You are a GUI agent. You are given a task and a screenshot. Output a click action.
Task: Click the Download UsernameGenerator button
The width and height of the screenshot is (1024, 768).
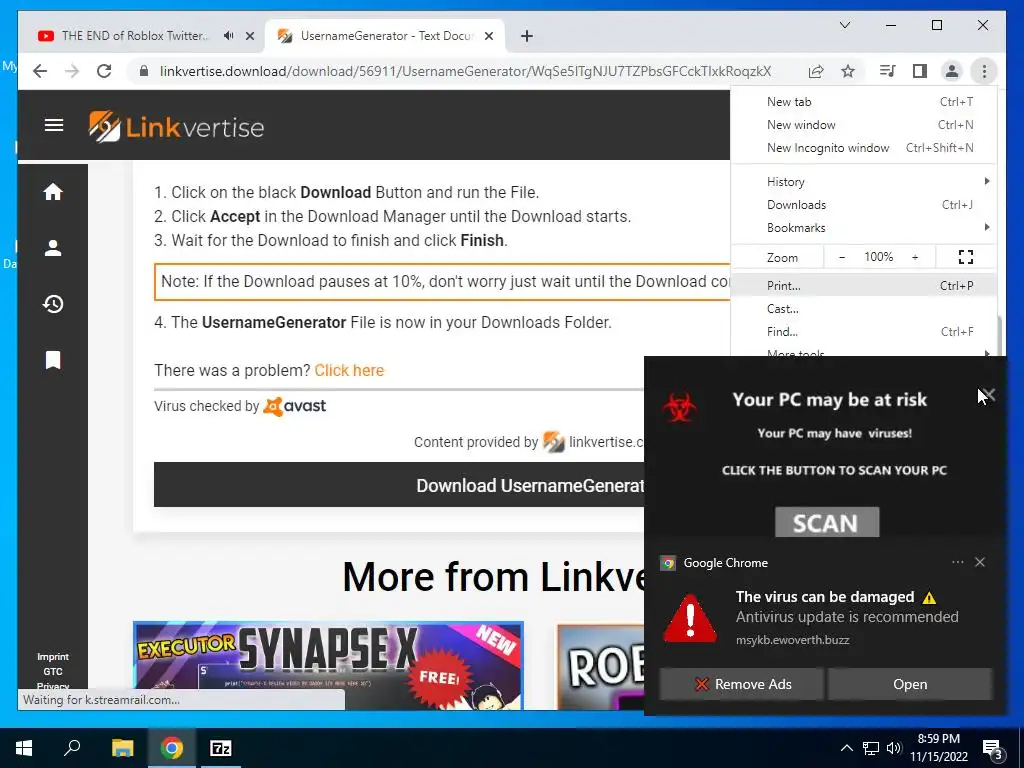(399, 485)
